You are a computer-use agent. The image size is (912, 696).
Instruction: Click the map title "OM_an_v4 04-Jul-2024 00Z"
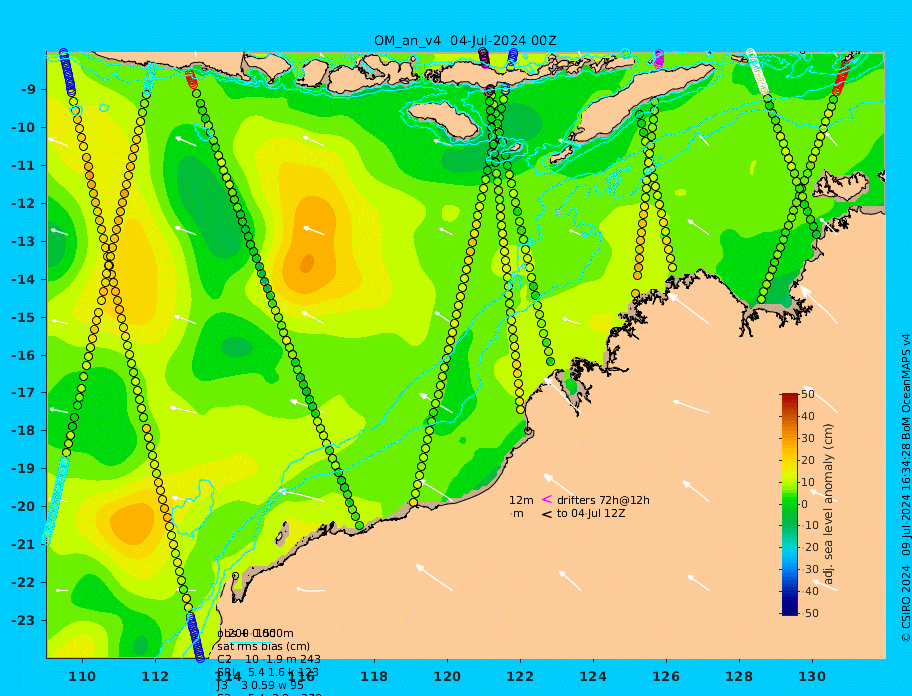pyautogui.click(x=465, y=41)
